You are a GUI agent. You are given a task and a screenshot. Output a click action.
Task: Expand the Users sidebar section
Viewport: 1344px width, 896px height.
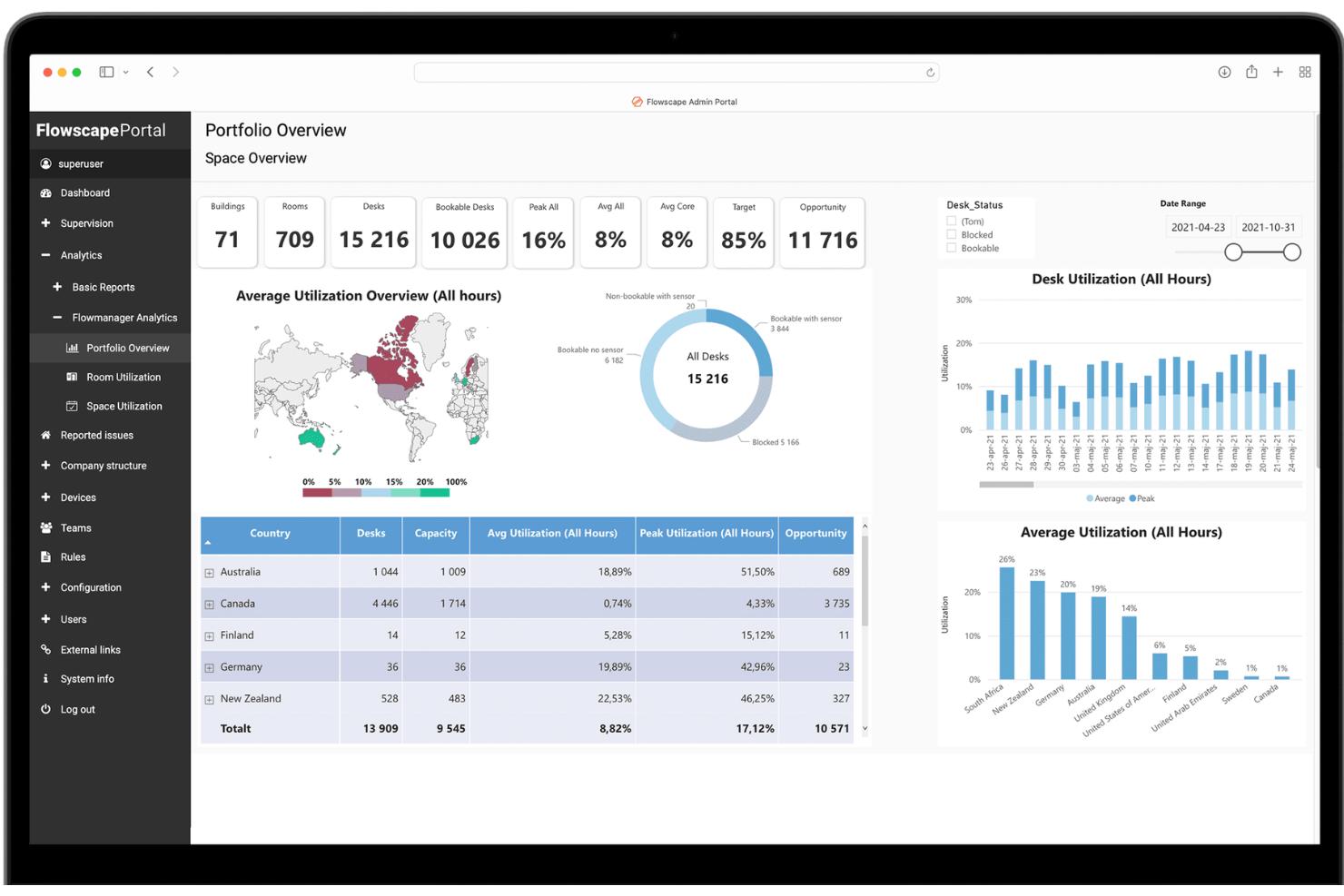[x=45, y=619]
